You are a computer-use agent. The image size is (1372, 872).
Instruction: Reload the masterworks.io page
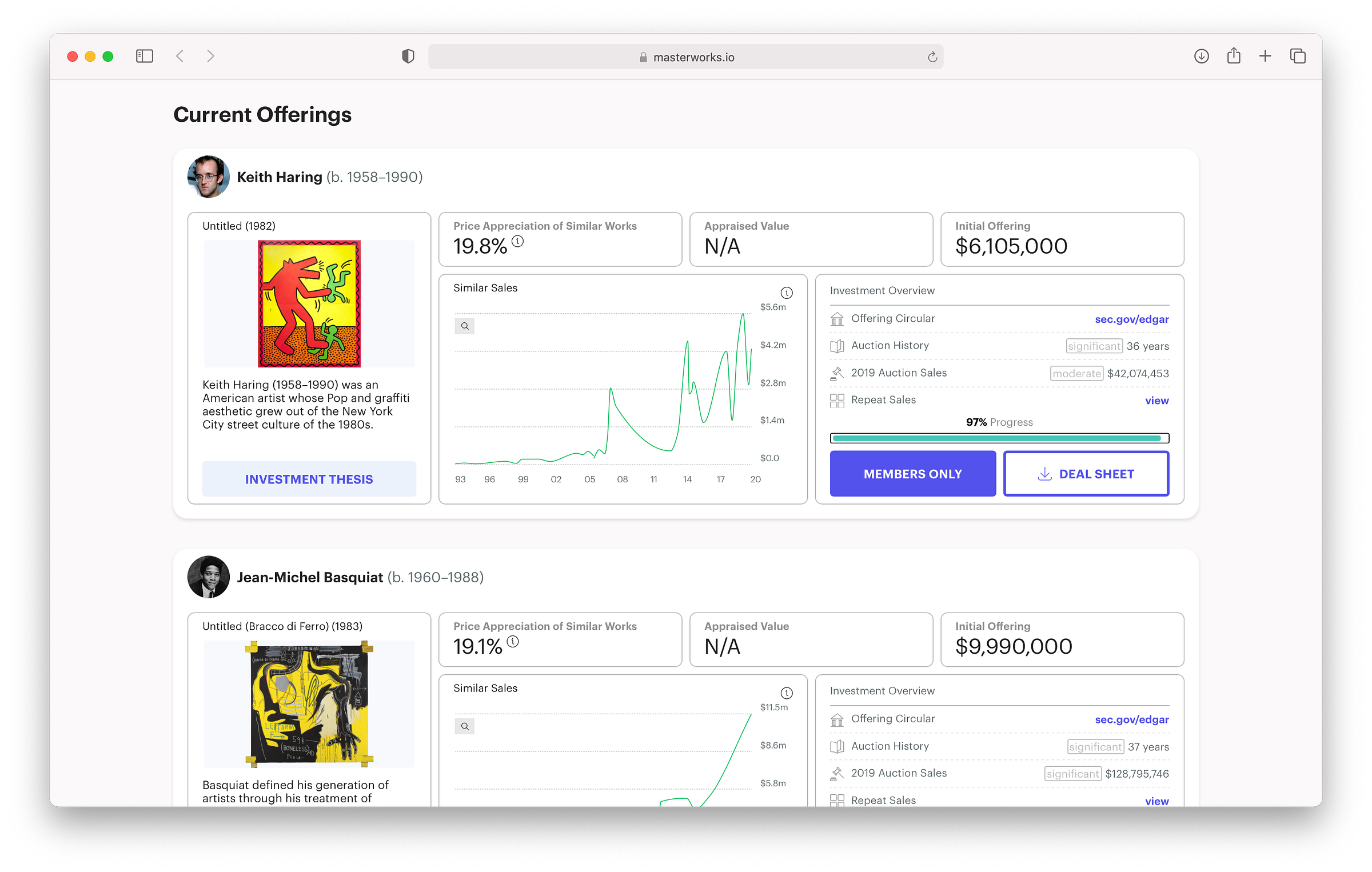pos(932,57)
